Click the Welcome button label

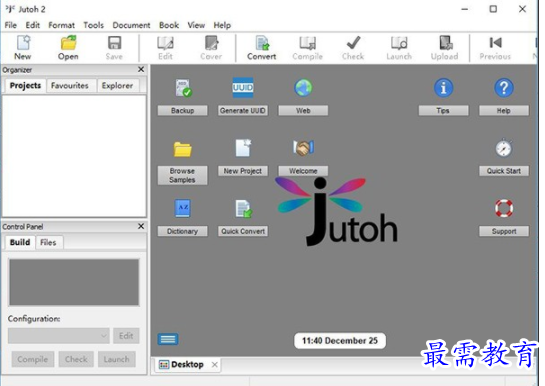pos(303,171)
